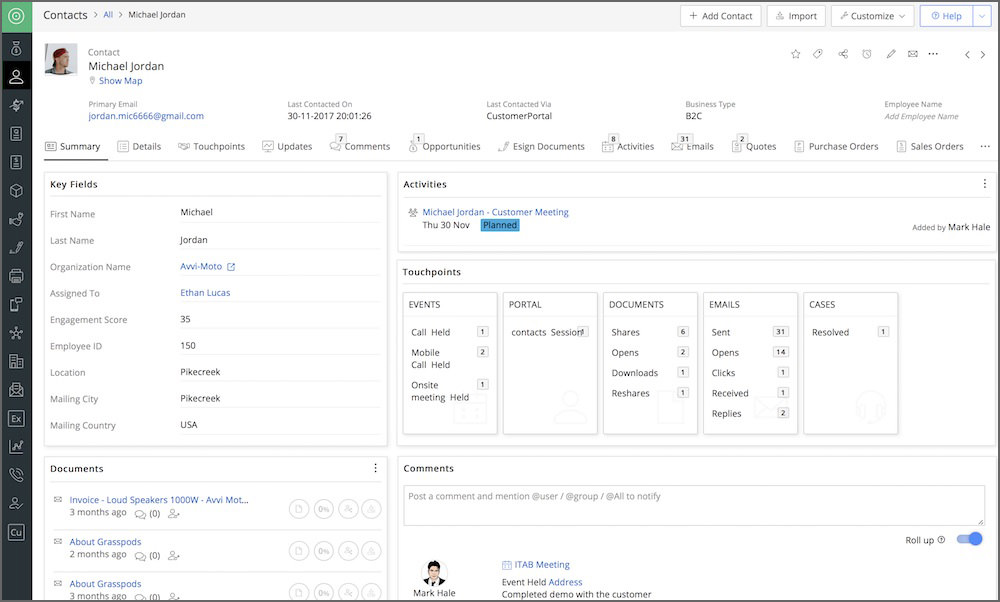Go to next contact with right arrow

[x=983, y=55]
